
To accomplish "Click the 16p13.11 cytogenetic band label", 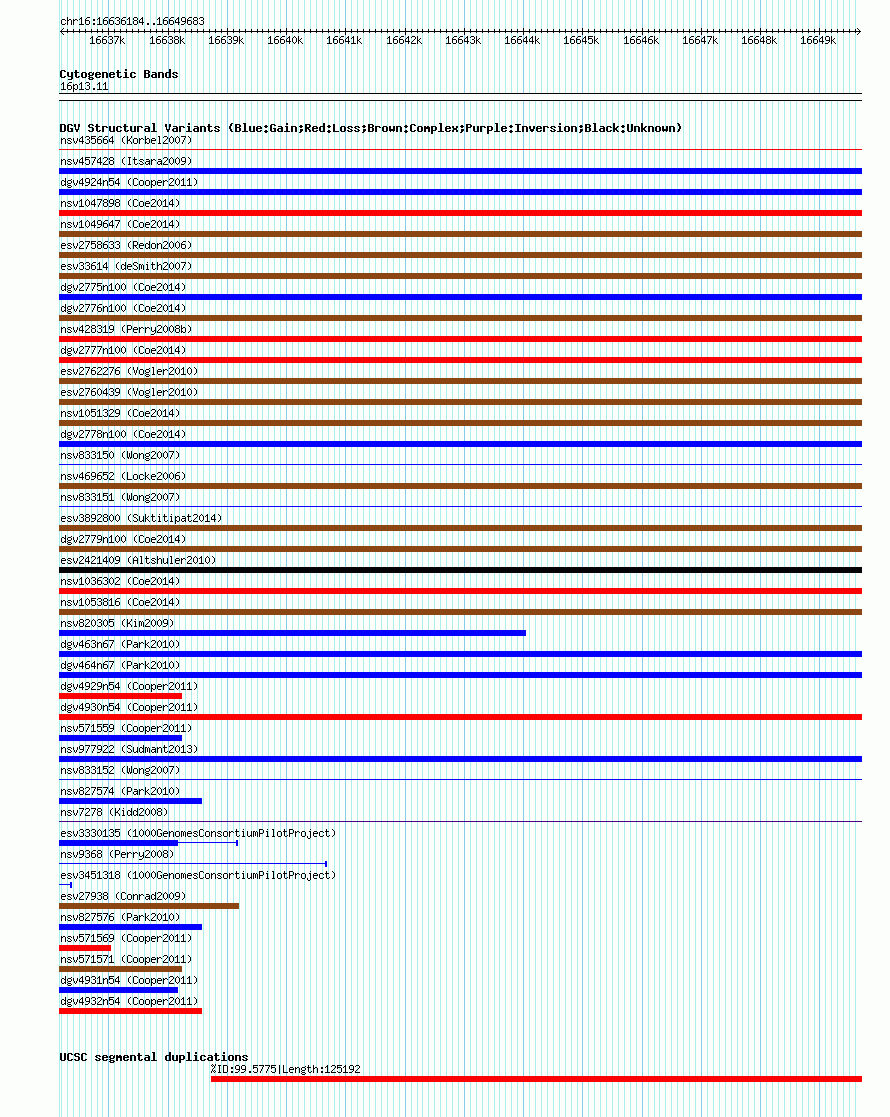I will coord(84,86).
